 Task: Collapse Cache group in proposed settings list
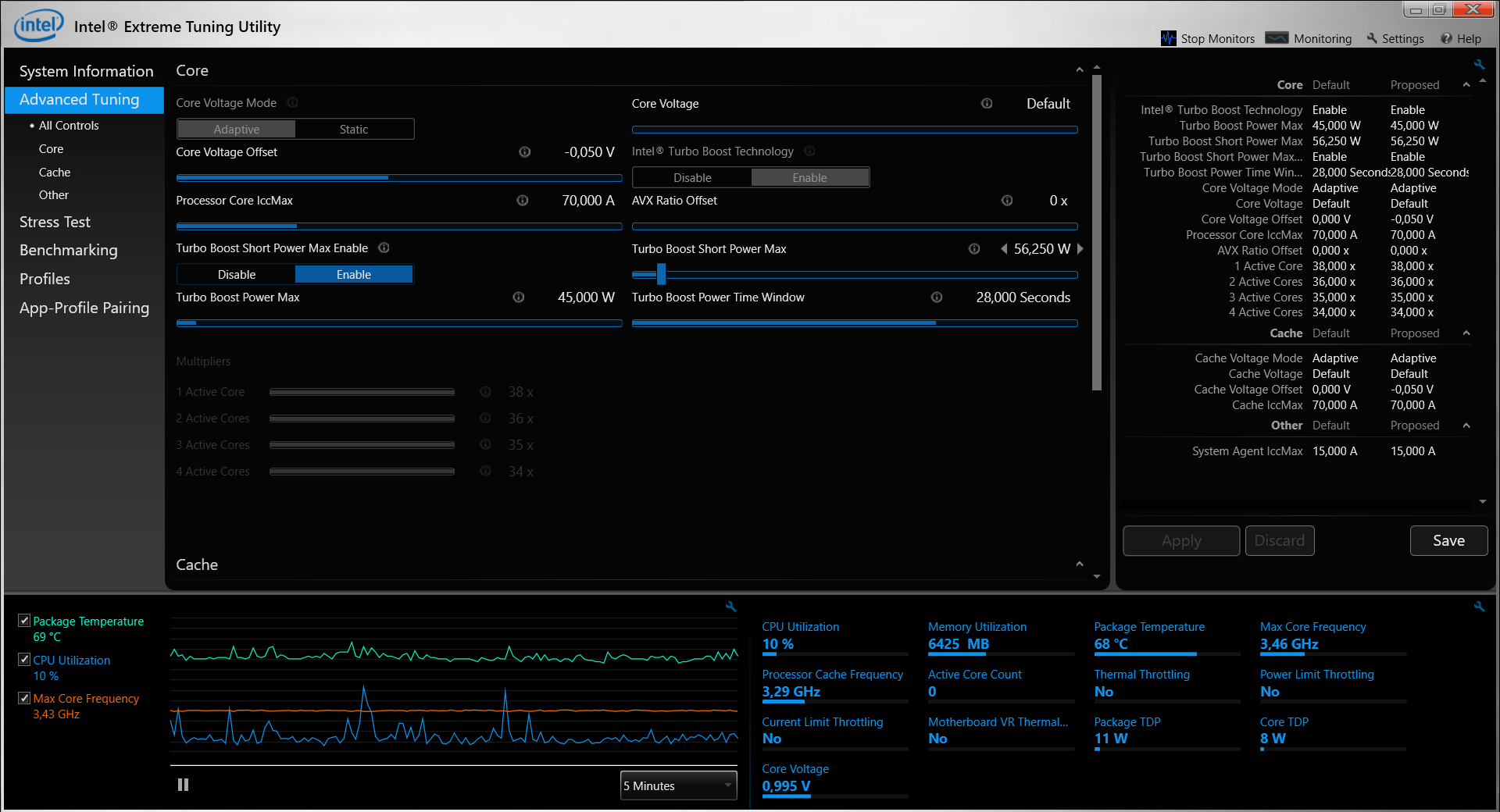click(1466, 333)
